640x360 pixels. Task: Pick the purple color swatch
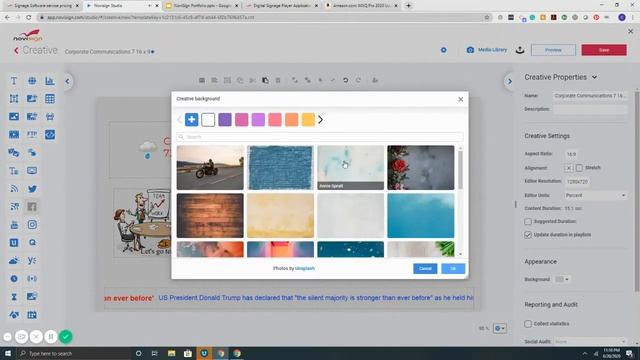(225, 120)
